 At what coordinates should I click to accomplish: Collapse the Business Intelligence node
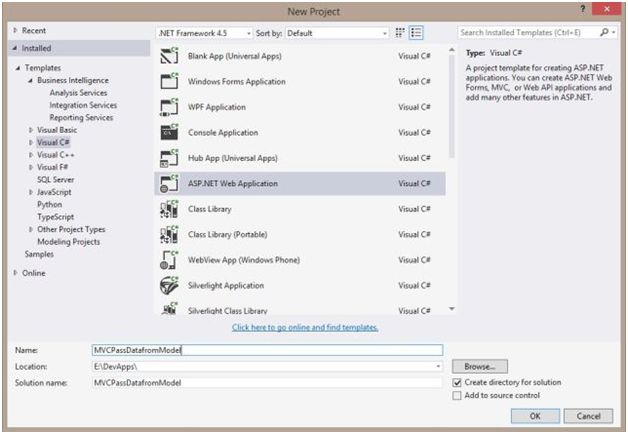pos(30,80)
